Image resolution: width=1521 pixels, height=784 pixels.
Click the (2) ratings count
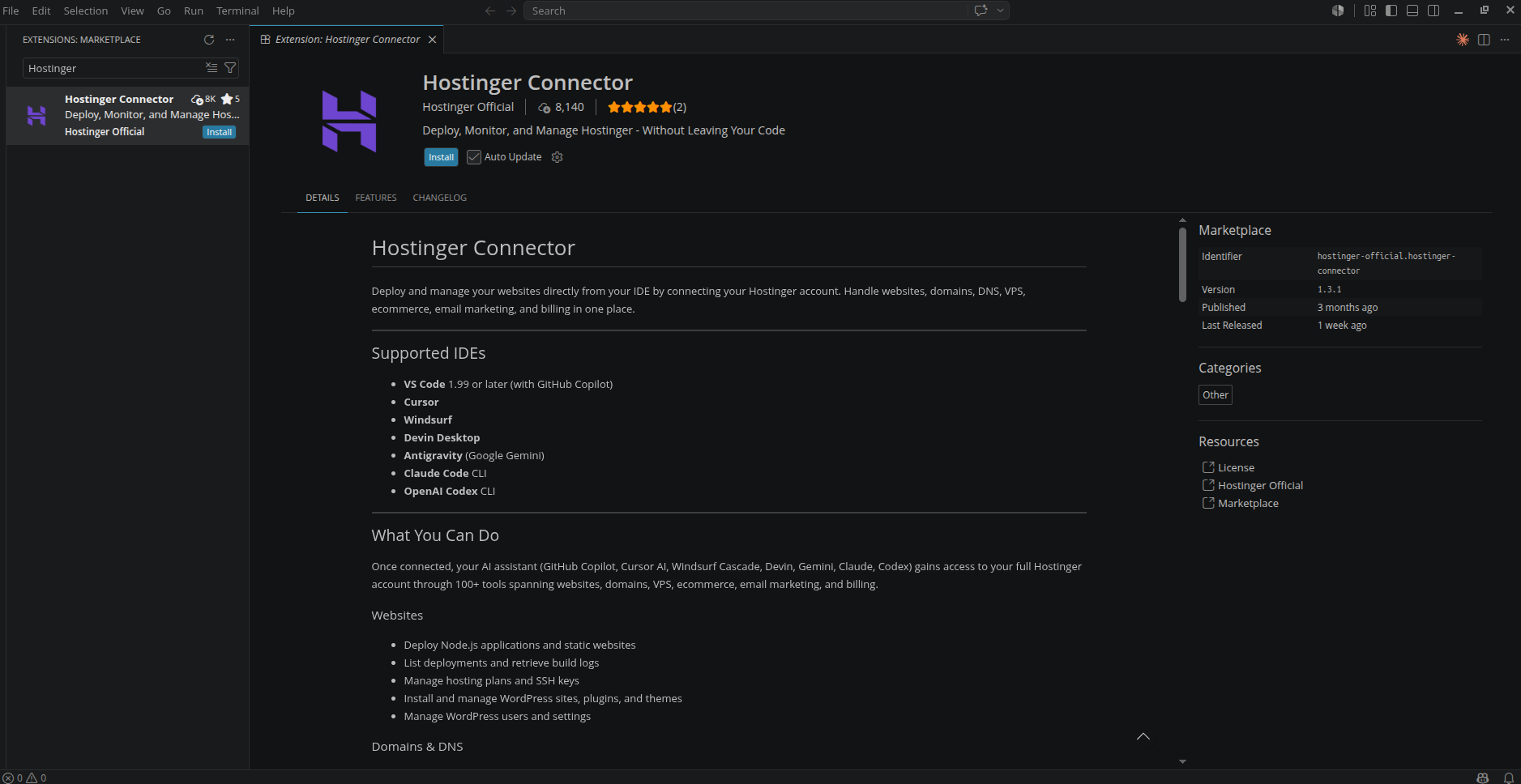(x=680, y=107)
